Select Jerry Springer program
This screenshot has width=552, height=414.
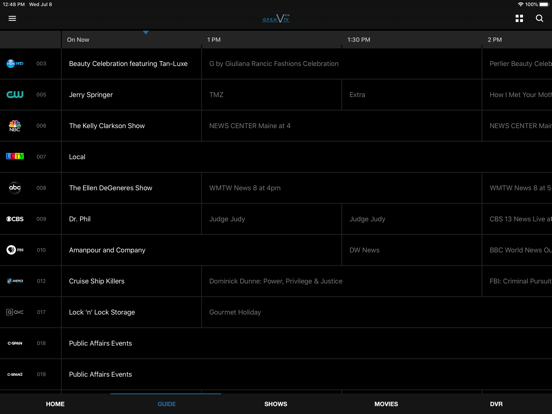(x=131, y=95)
